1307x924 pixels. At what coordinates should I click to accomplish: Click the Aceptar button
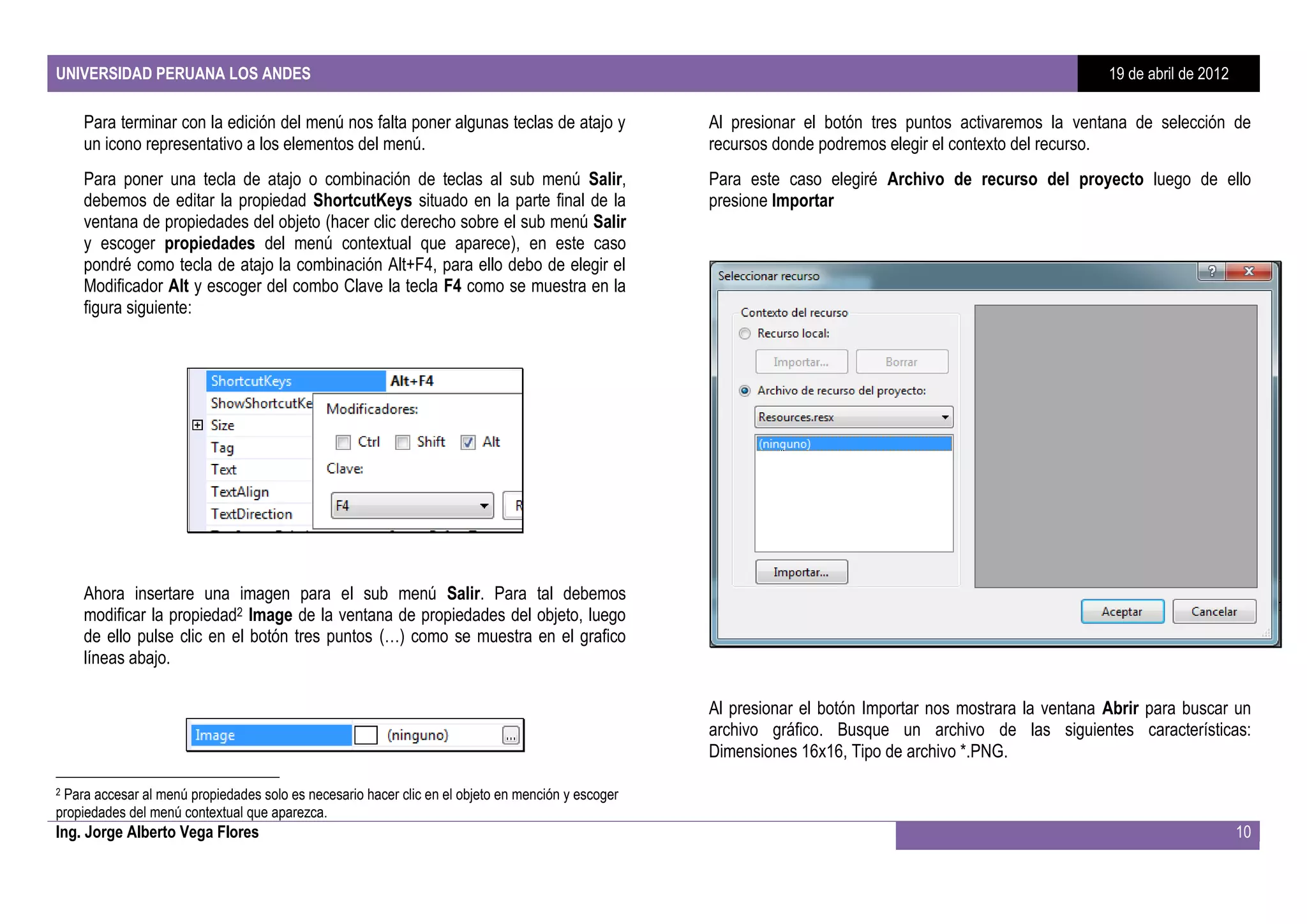(1122, 611)
